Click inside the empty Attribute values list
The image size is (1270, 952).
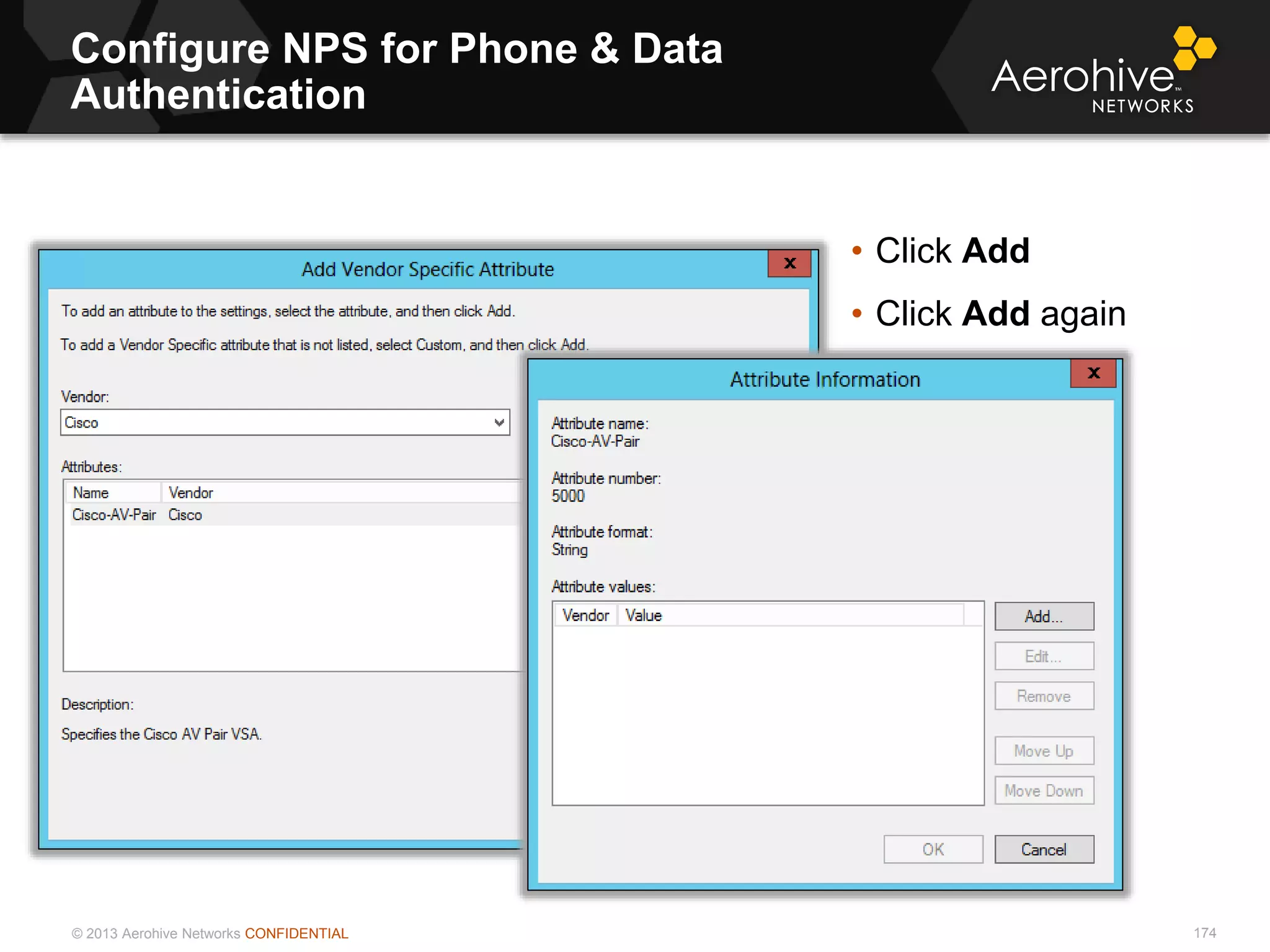[768, 716]
